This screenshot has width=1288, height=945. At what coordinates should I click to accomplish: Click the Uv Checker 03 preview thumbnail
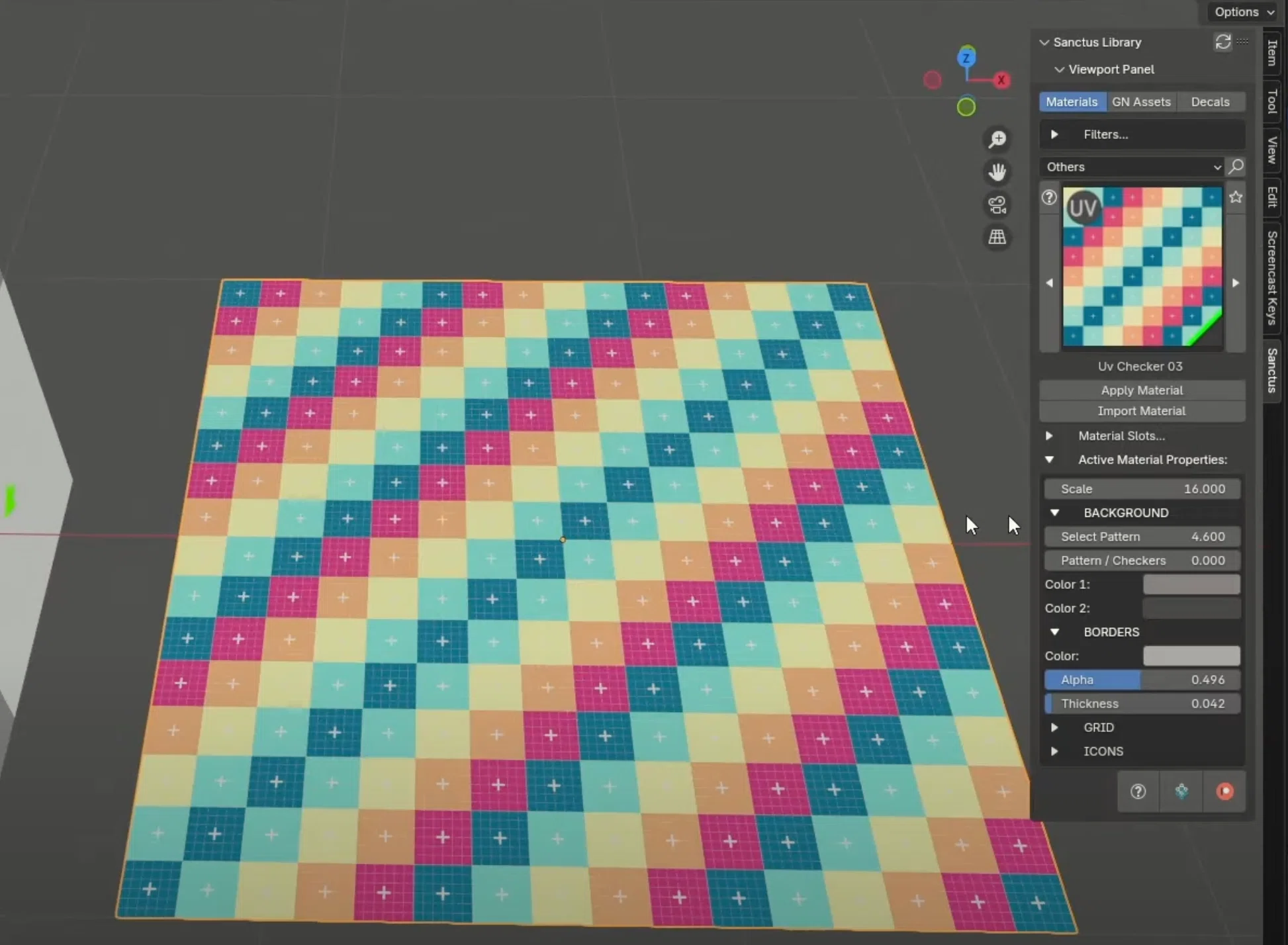click(1142, 267)
